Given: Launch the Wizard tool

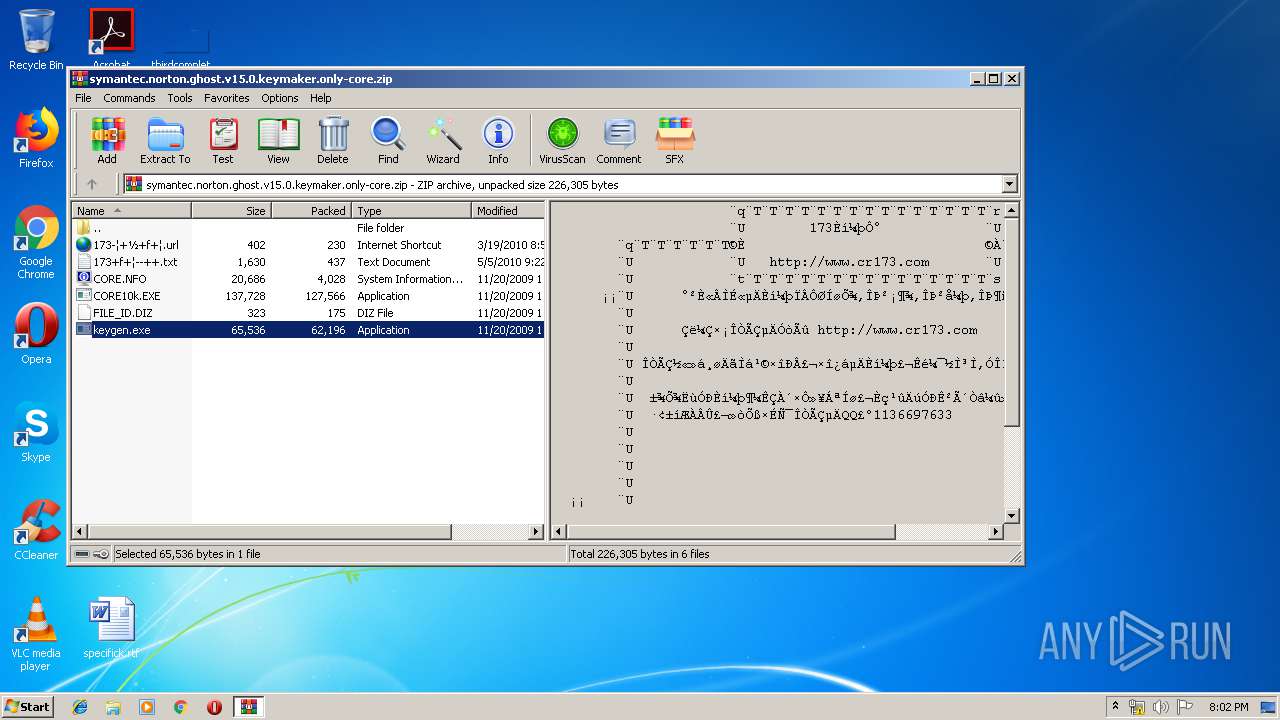Looking at the screenshot, I should pyautogui.click(x=443, y=141).
